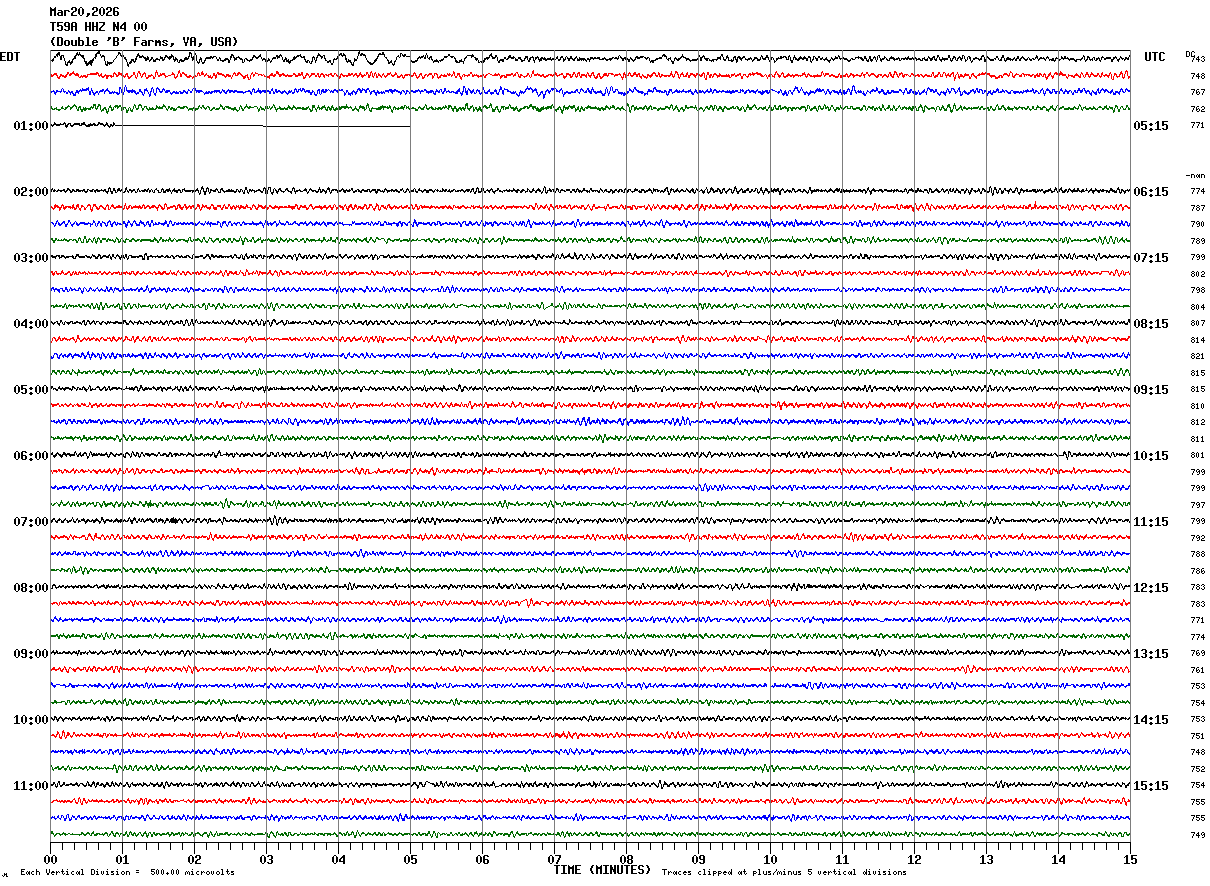1210x886 pixels.
Task: Select the 11:00 EDT row label
Action: coord(31,786)
